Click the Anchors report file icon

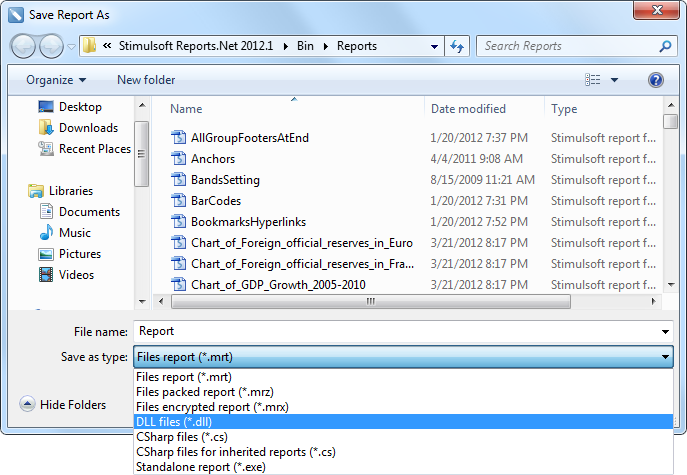(179, 159)
